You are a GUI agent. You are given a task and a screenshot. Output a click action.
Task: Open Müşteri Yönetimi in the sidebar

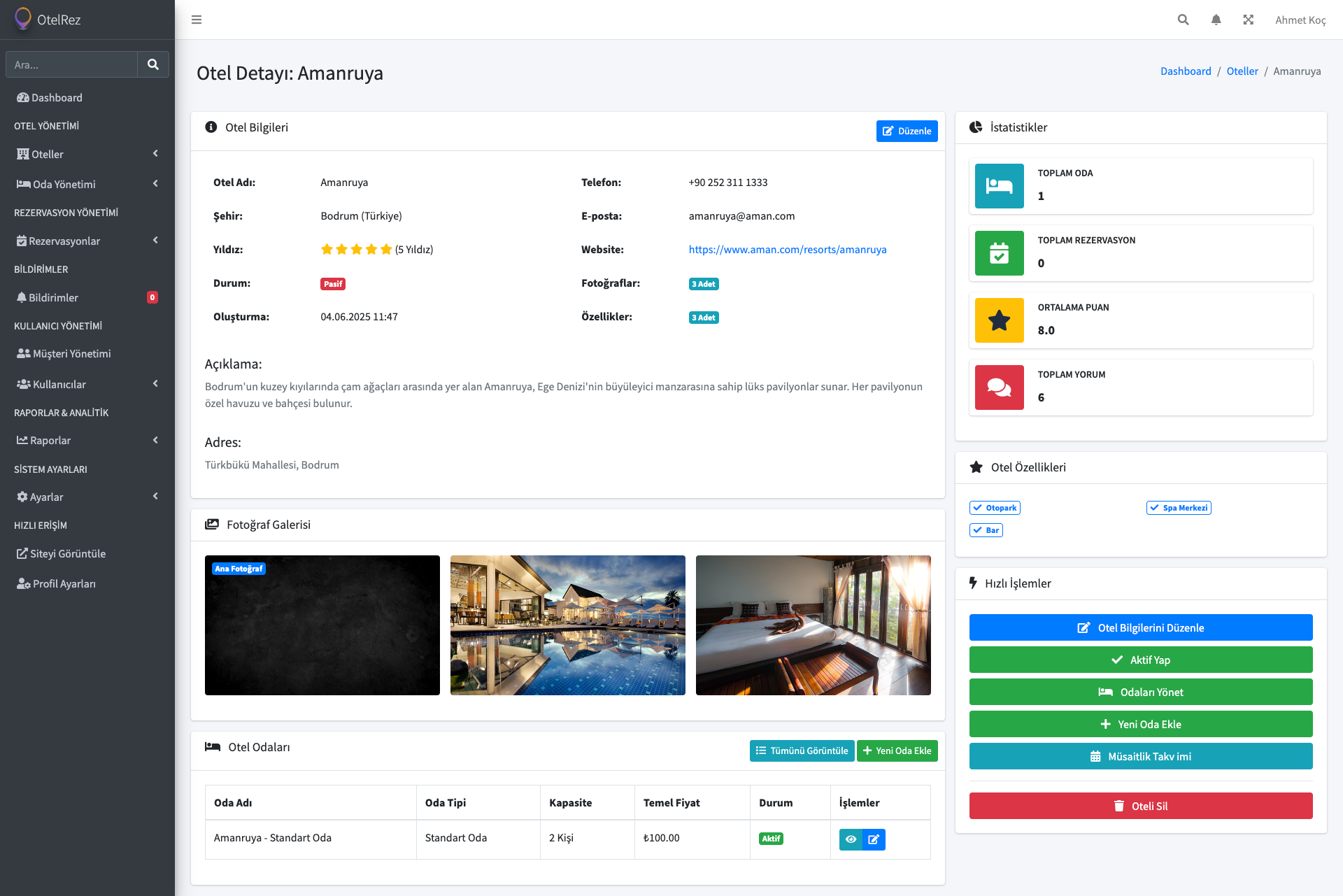point(87,353)
